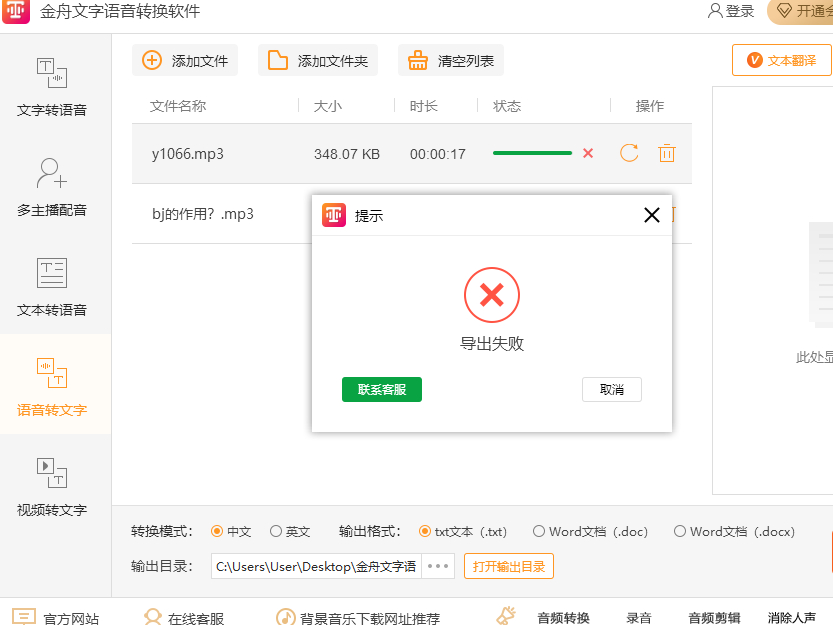Click the 大小 column header
The image size is (833, 625).
point(328,106)
